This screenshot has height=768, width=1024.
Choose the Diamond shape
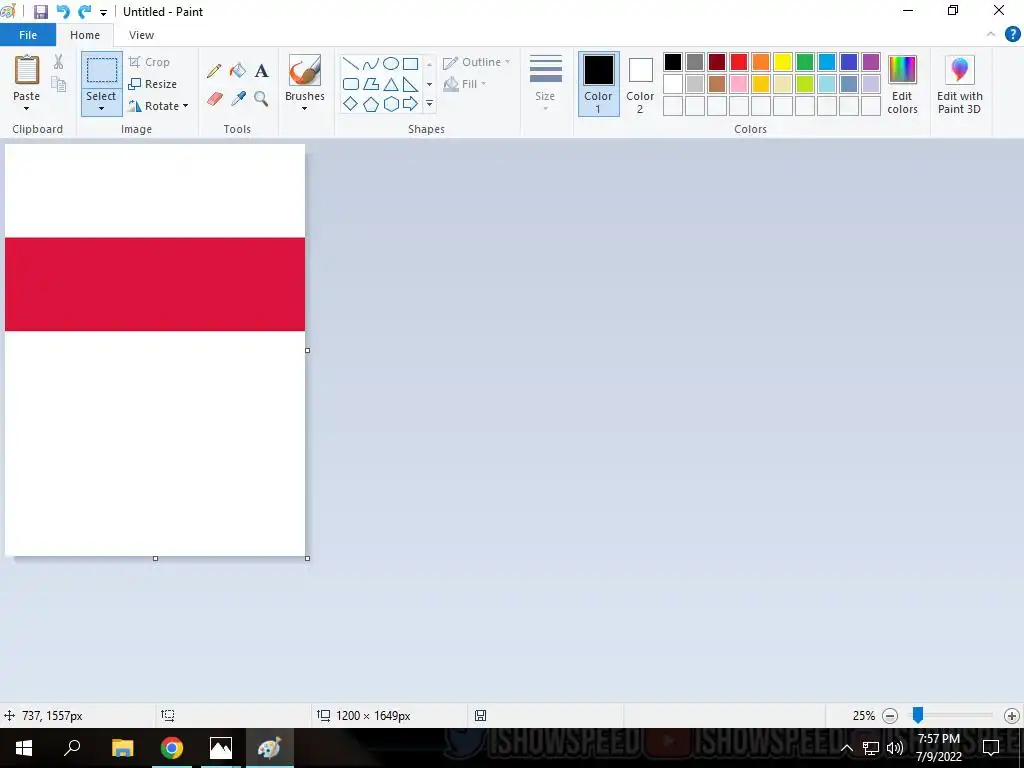coord(351,104)
